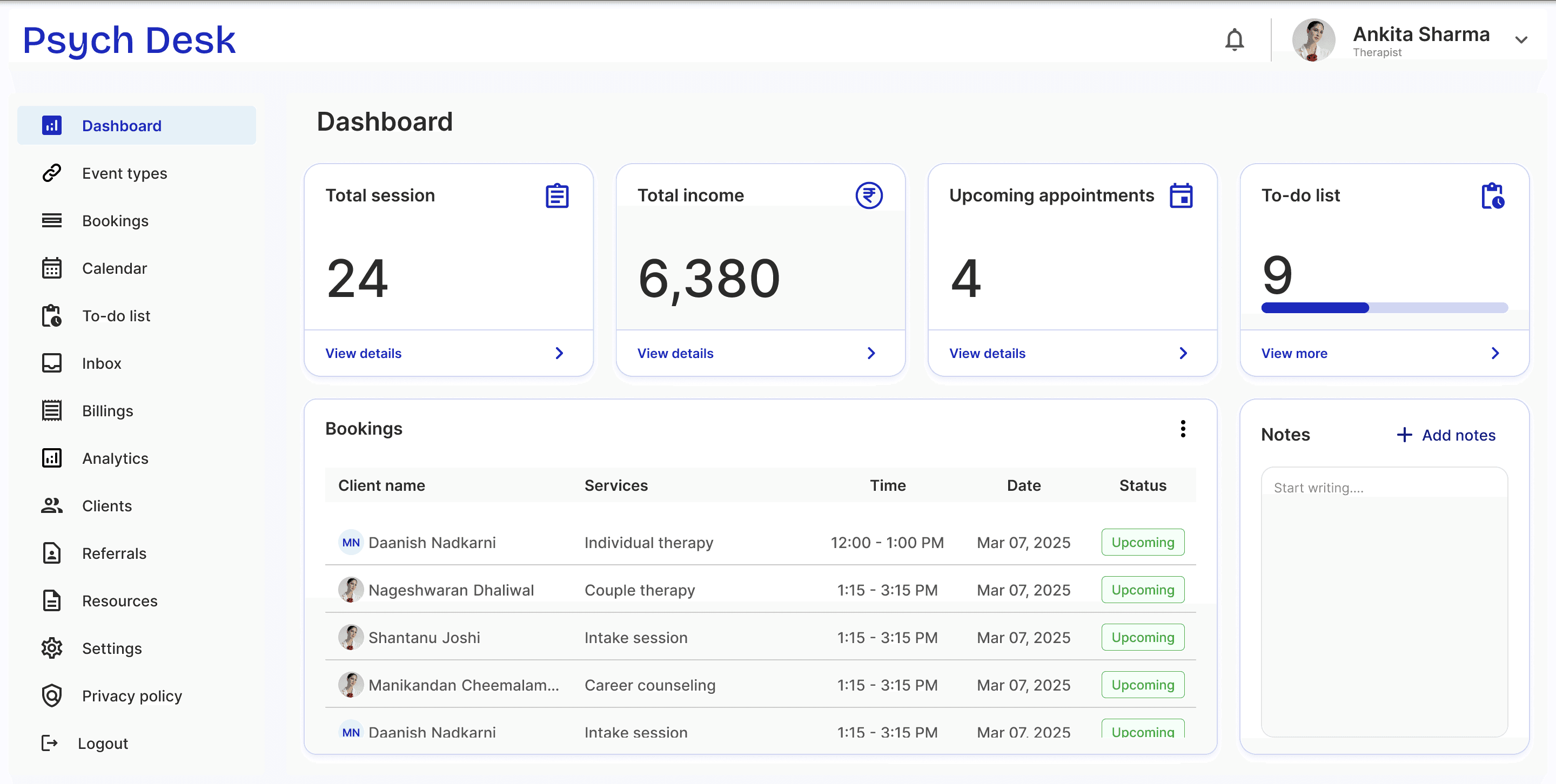Click the To-do list progress bar
This screenshot has height=784, width=1556.
point(1384,308)
